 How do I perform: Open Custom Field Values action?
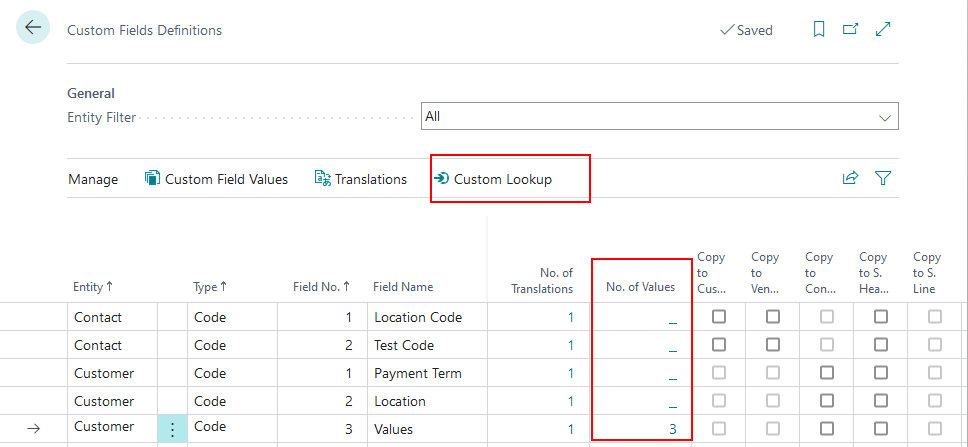point(216,179)
